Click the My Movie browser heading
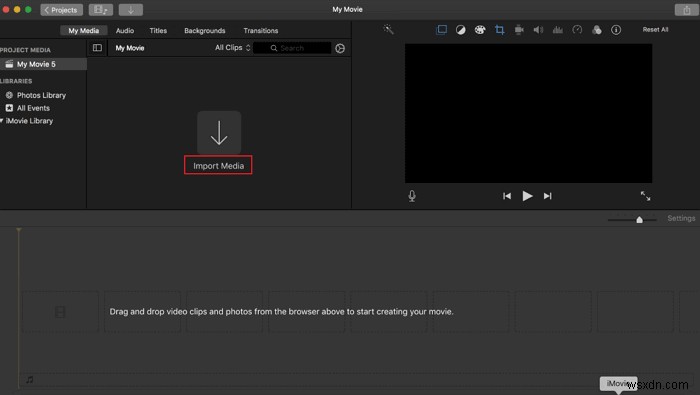 (x=130, y=48)
